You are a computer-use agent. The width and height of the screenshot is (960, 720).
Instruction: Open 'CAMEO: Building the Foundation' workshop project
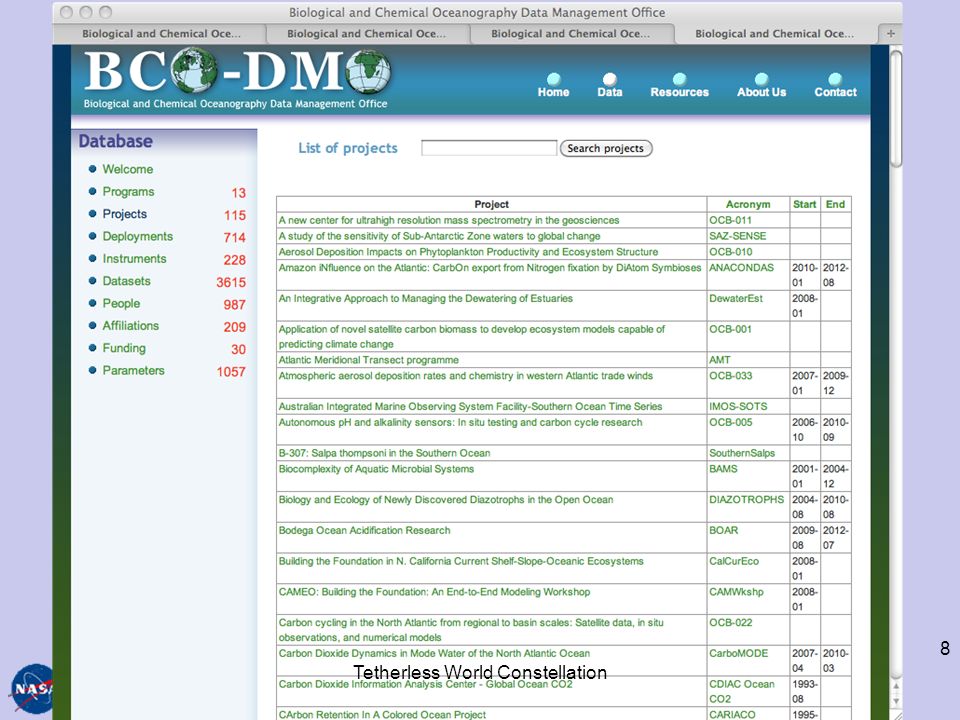pyautogui.click(x=434, y=592)
